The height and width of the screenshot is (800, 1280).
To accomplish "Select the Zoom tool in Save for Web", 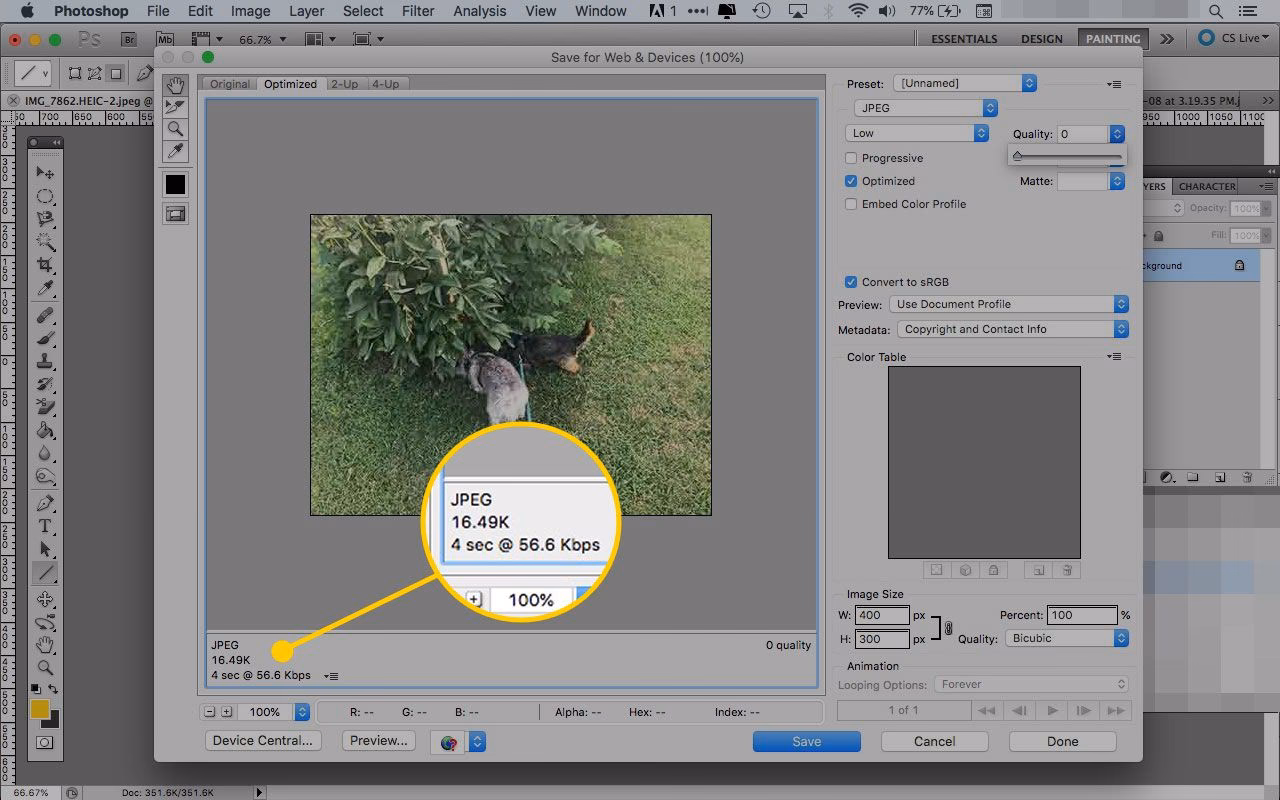I will point(175,129).
